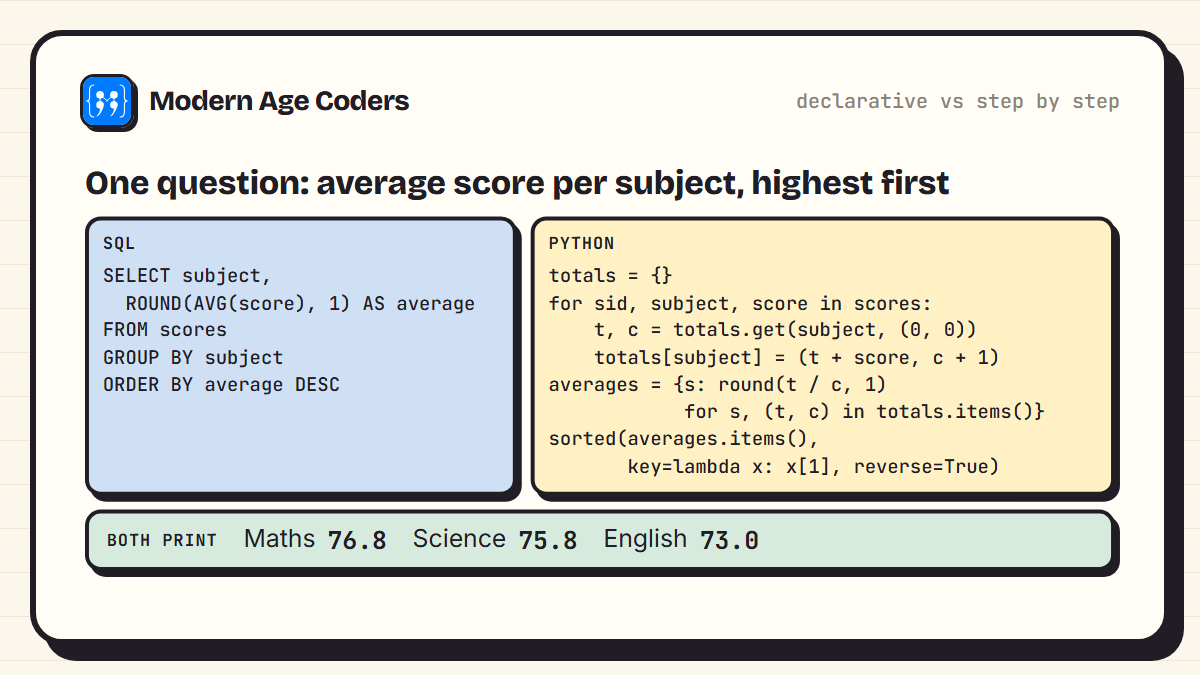Image resolution: width=1200 pixels, height=675 pixels.
Task: Click the 'PYTHON' panel label
Action: pos(582,244)
